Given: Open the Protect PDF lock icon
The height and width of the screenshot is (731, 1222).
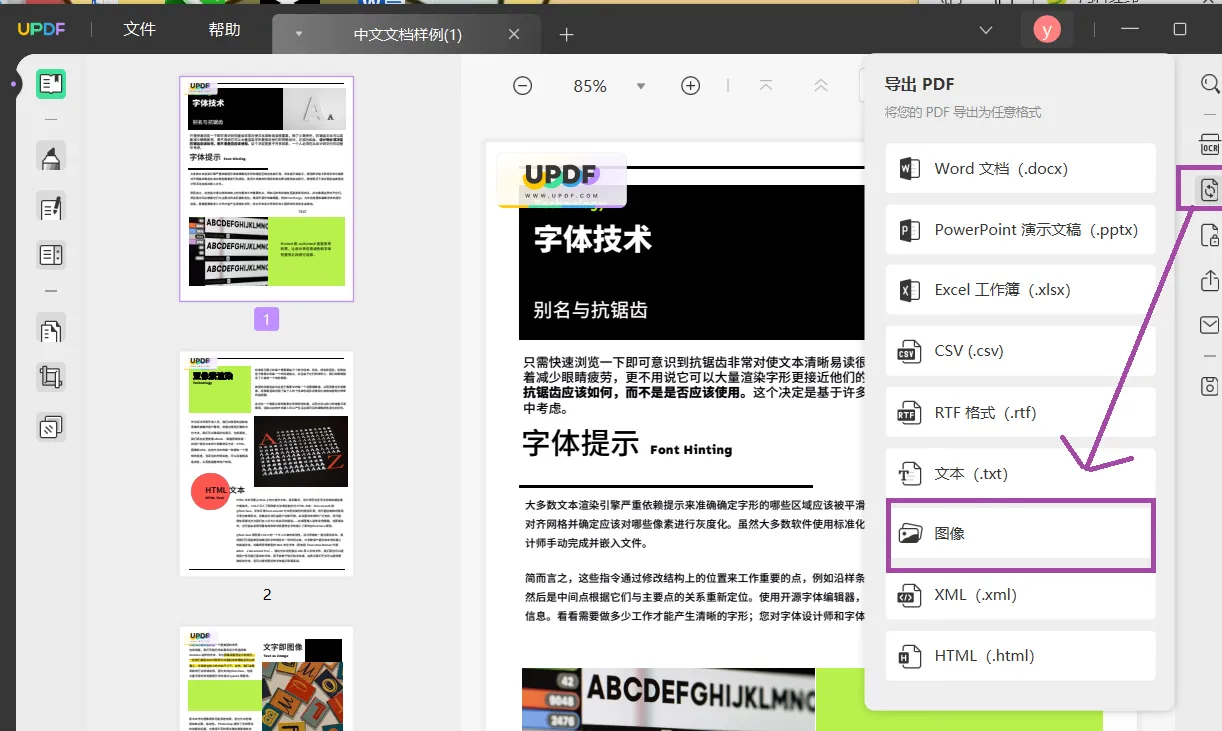Looking at the screenshot, I should point(1210,236).
